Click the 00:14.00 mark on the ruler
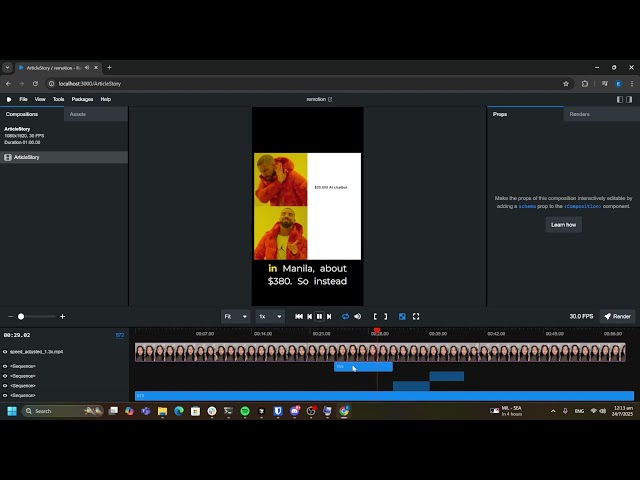640x480 pixels. [x=263, y=334]
